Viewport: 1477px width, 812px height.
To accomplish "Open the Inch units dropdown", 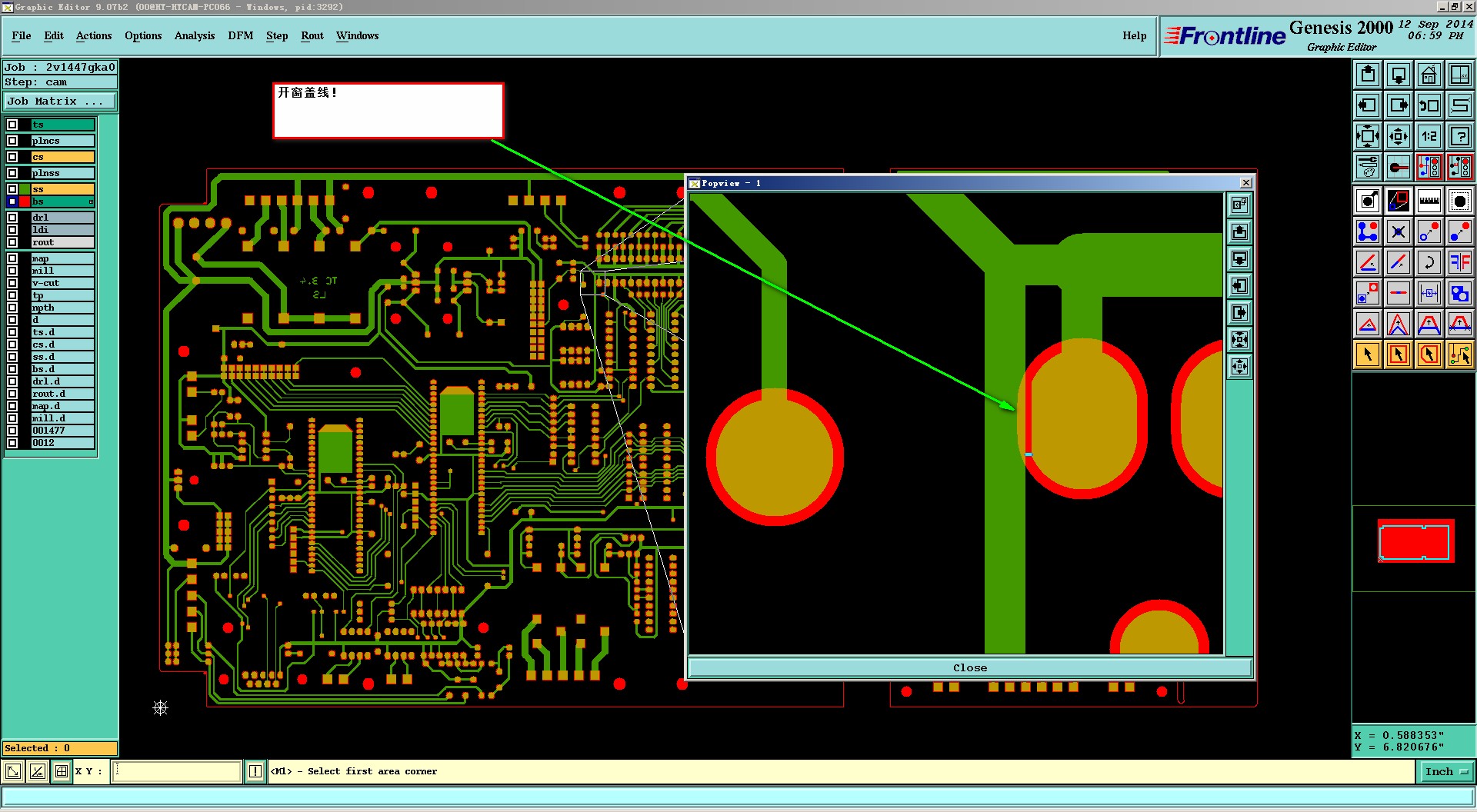I will [1446, 771].
